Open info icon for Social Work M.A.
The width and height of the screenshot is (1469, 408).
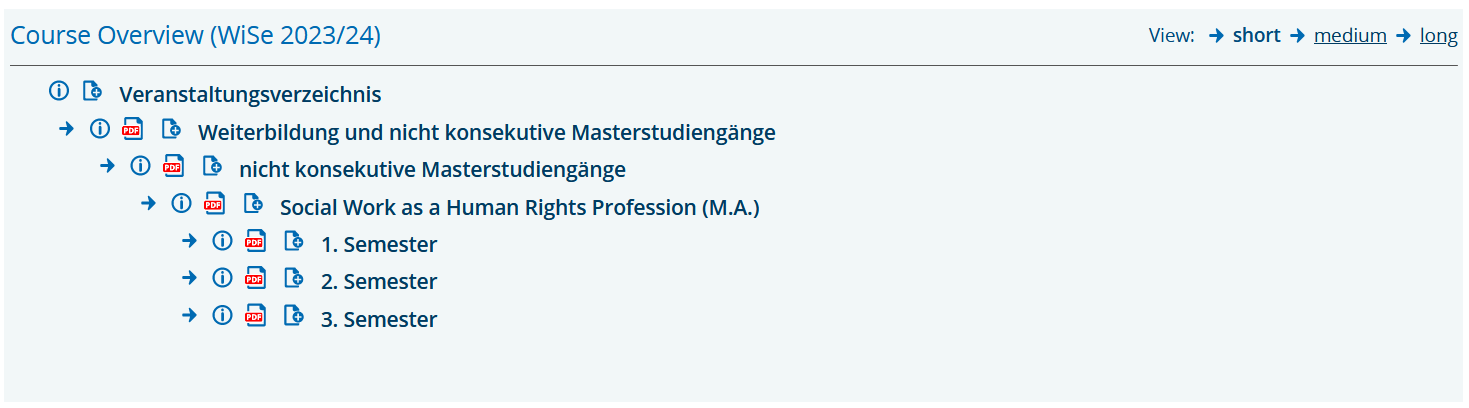[x=181, y=203]
